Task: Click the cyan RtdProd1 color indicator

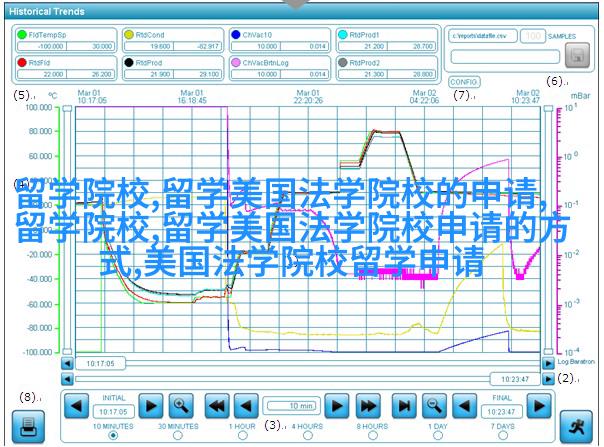Action: [x=343, y=35]
